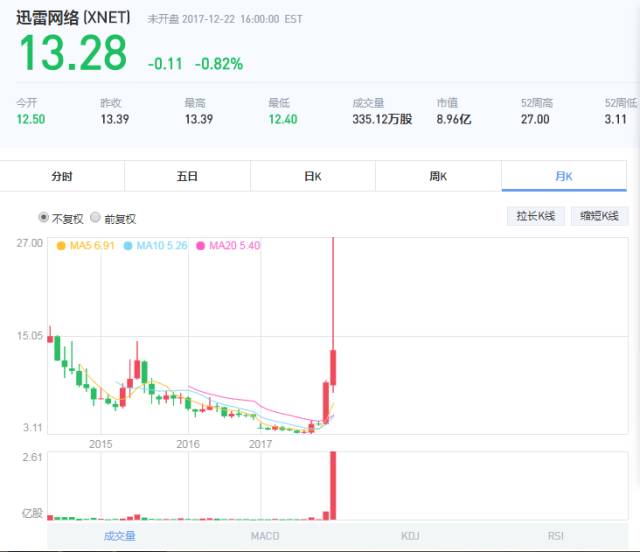
Task: Click the 2017 time axis label
Action: pyautogui.click(x=260, y=444)
